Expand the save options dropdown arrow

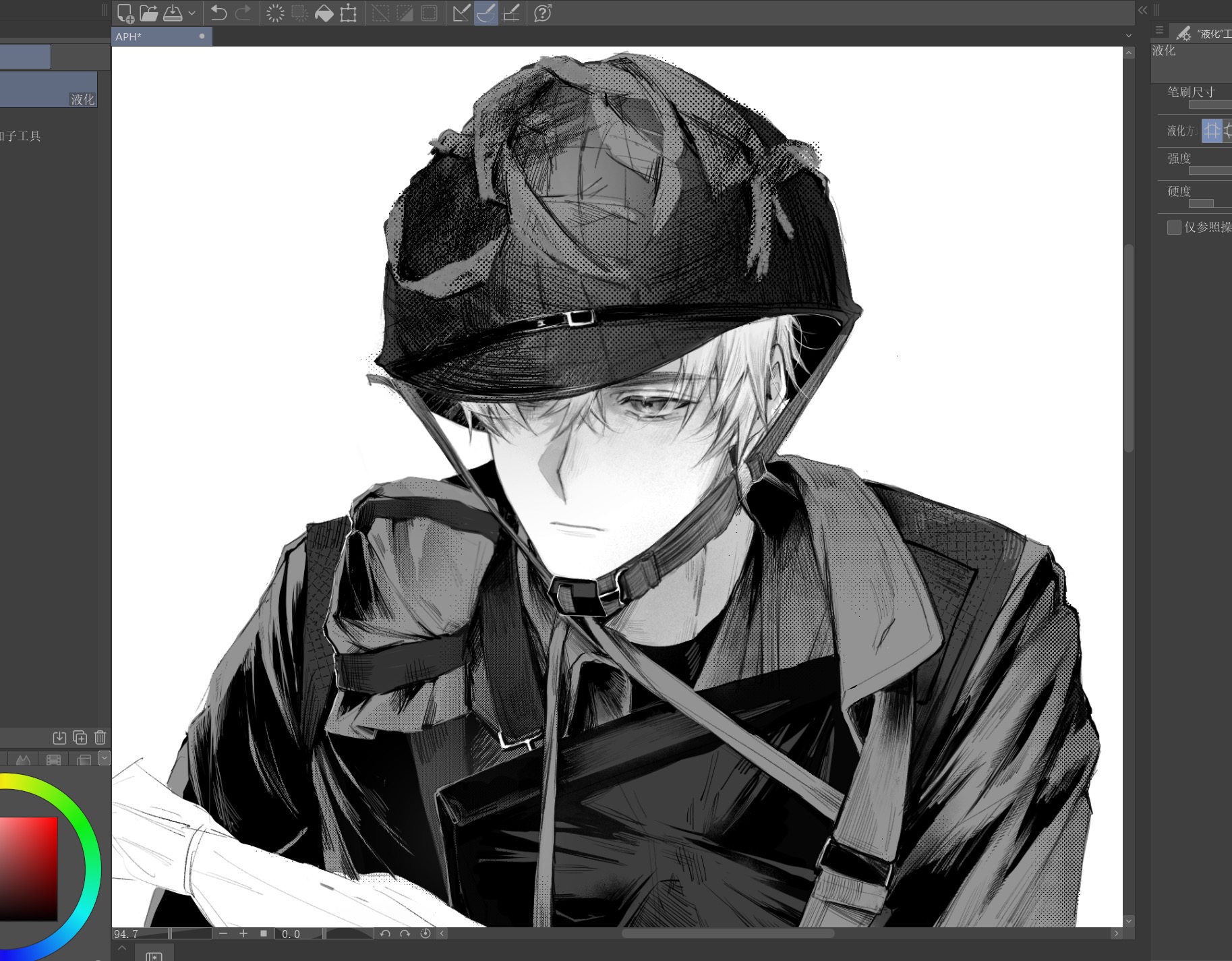point(192,13)
